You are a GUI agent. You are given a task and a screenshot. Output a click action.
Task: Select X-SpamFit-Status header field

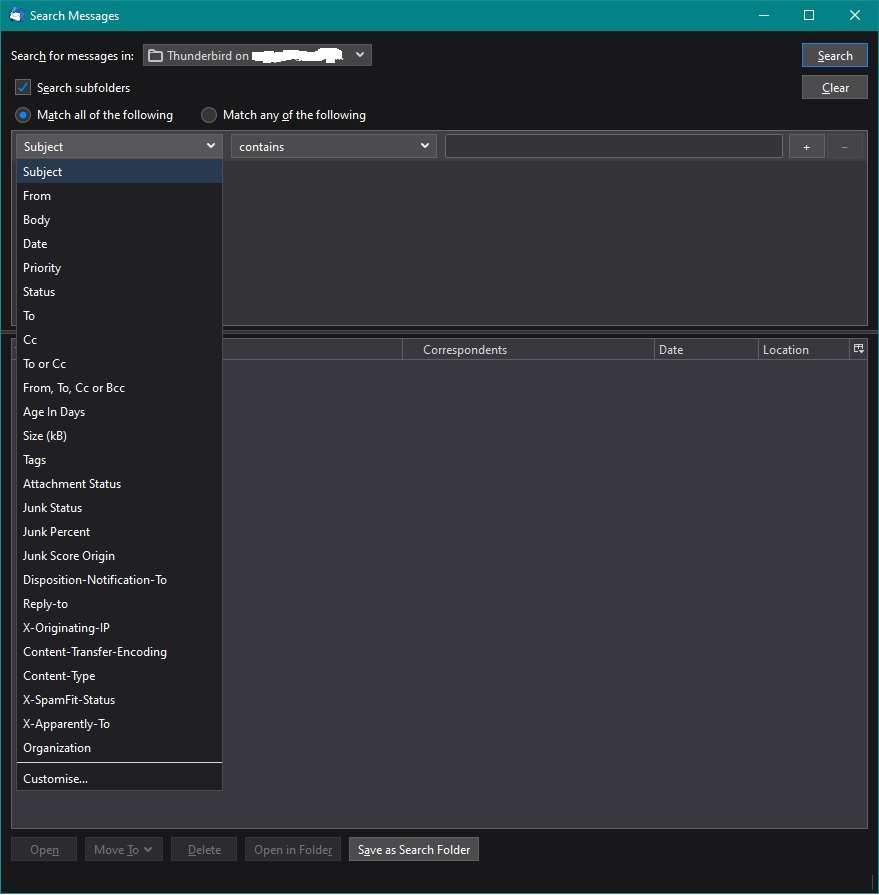click(x=119, y=699)
